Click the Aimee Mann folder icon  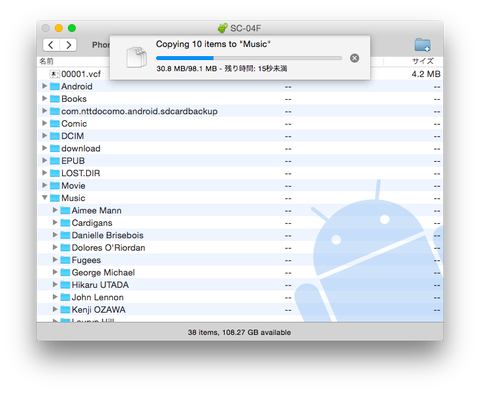[x=65, y=210]
